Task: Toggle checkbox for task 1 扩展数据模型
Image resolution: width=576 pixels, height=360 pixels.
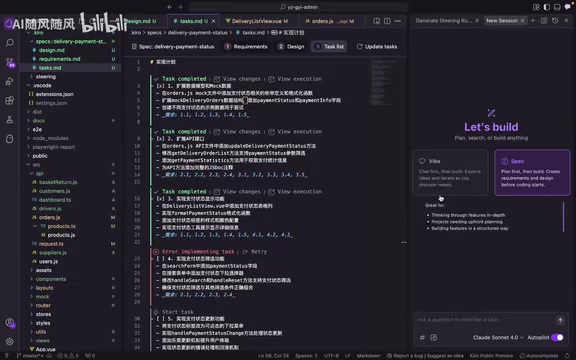Action: pyautogui.click(x=160, y=86)
